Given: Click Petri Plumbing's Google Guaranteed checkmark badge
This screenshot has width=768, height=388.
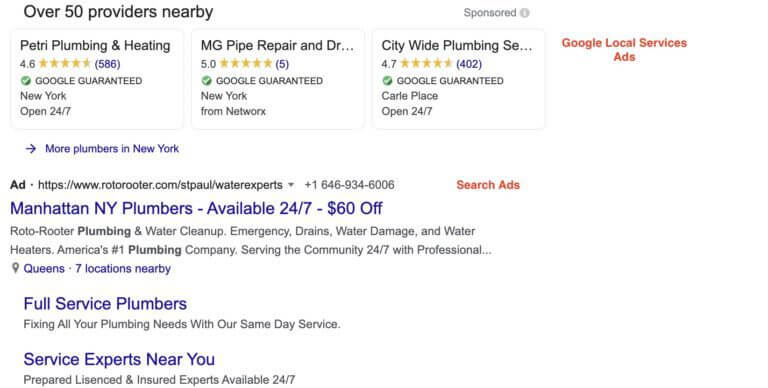Looking at the screenshot, I should tap(26, 80).
